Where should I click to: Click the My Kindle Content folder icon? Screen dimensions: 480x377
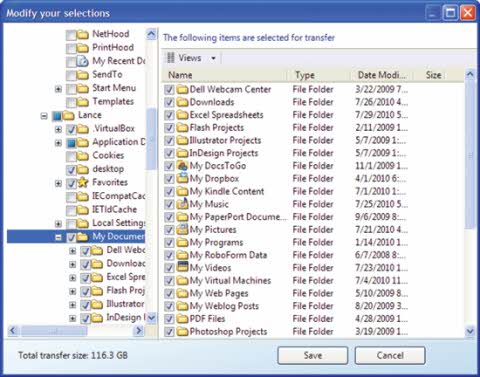[182, 191]
